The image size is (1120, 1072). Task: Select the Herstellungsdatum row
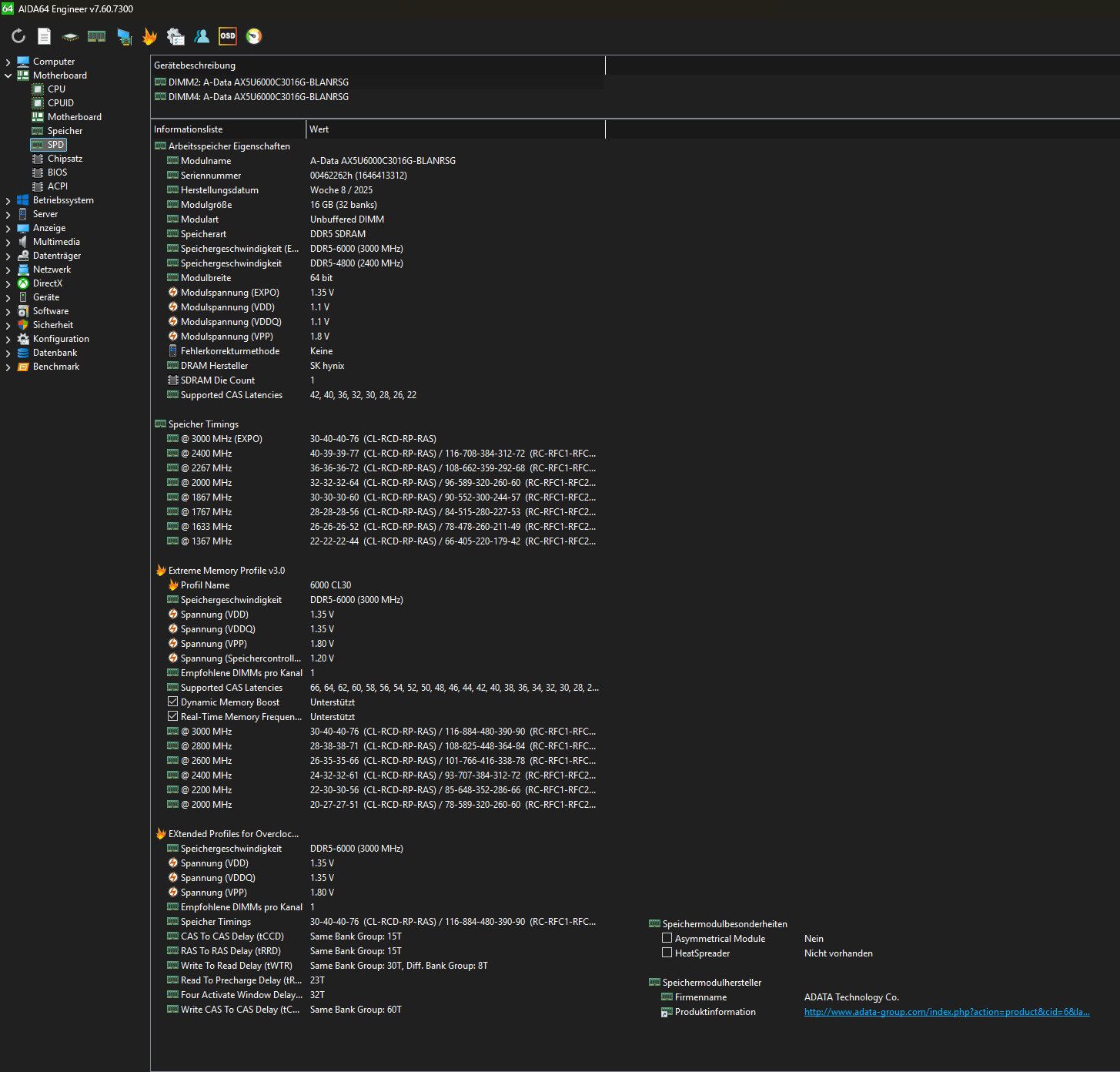(x=377, y=190)
